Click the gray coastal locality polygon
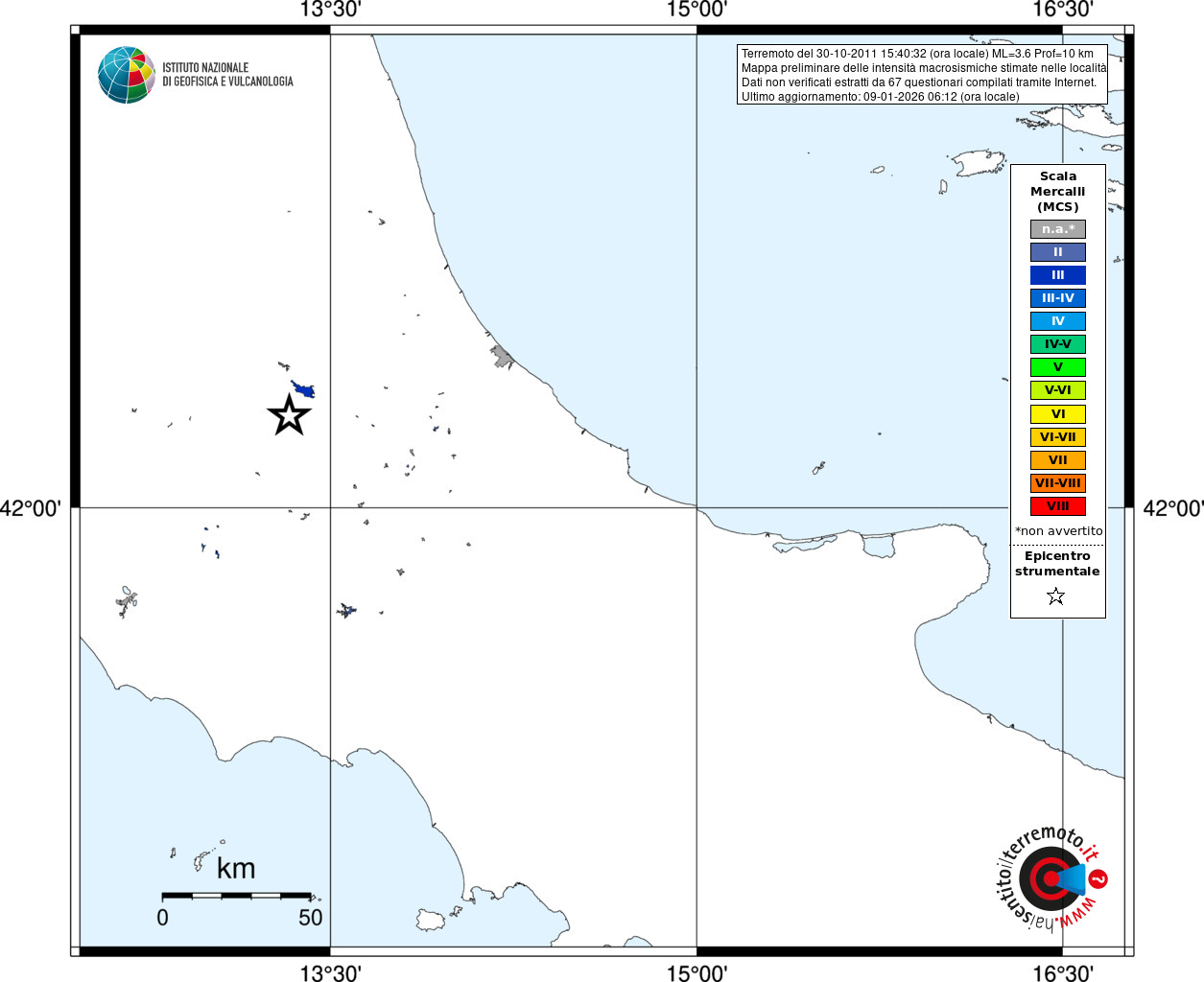This screenshot has width=1204, height=982. tap(502, 357)
